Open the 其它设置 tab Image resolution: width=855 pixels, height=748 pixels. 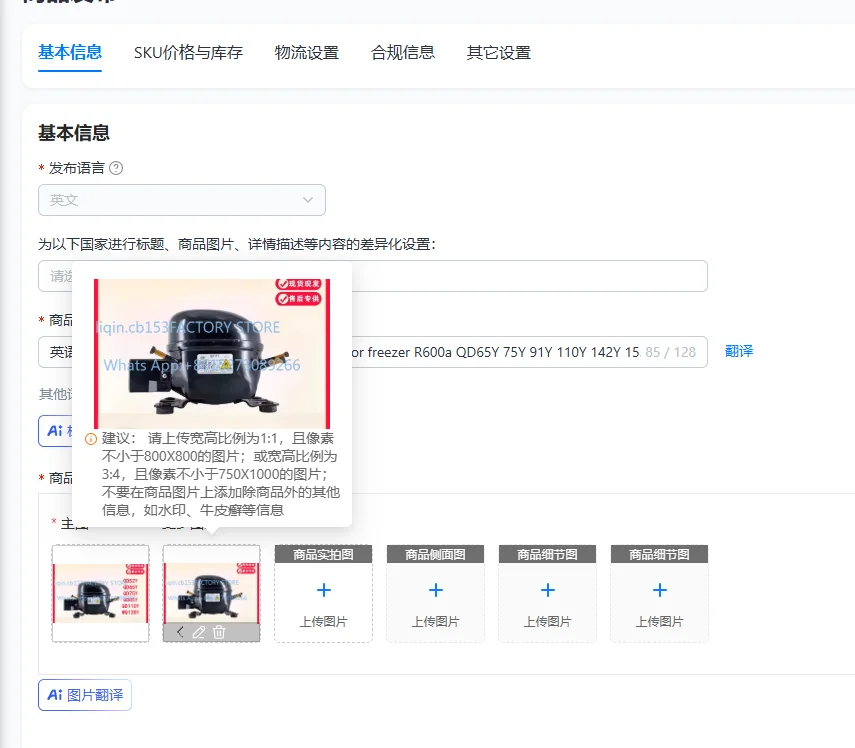click(x=498, y=52)
